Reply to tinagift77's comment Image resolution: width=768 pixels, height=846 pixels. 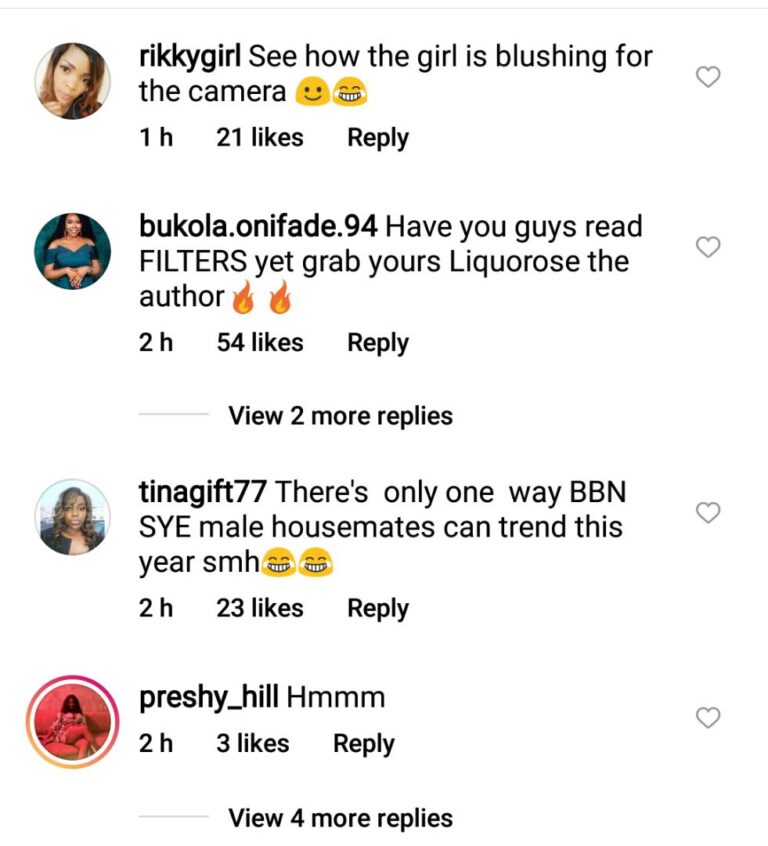pyautogui.click(x=378, y=609)
